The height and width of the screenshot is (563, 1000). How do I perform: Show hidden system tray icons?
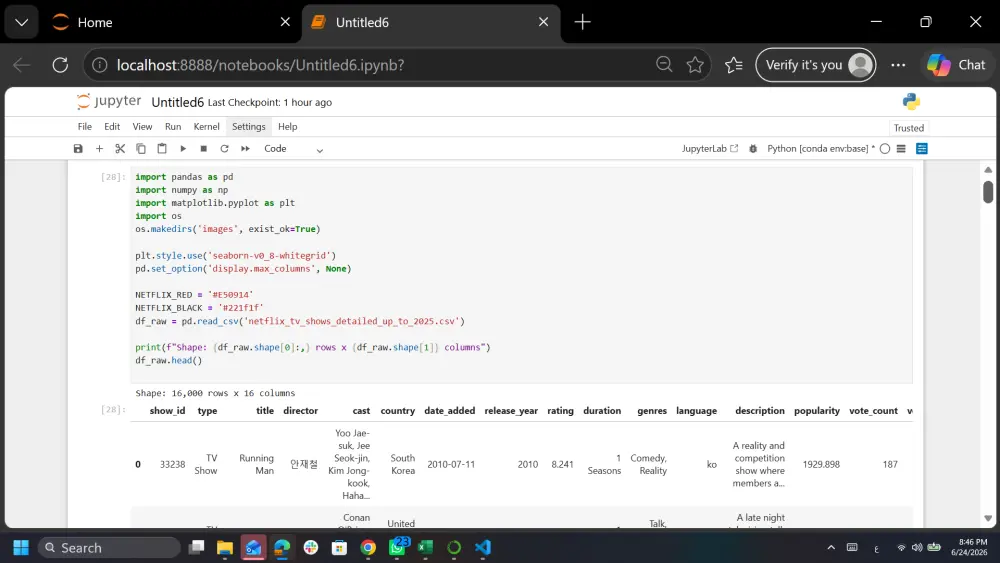(831, 548)
